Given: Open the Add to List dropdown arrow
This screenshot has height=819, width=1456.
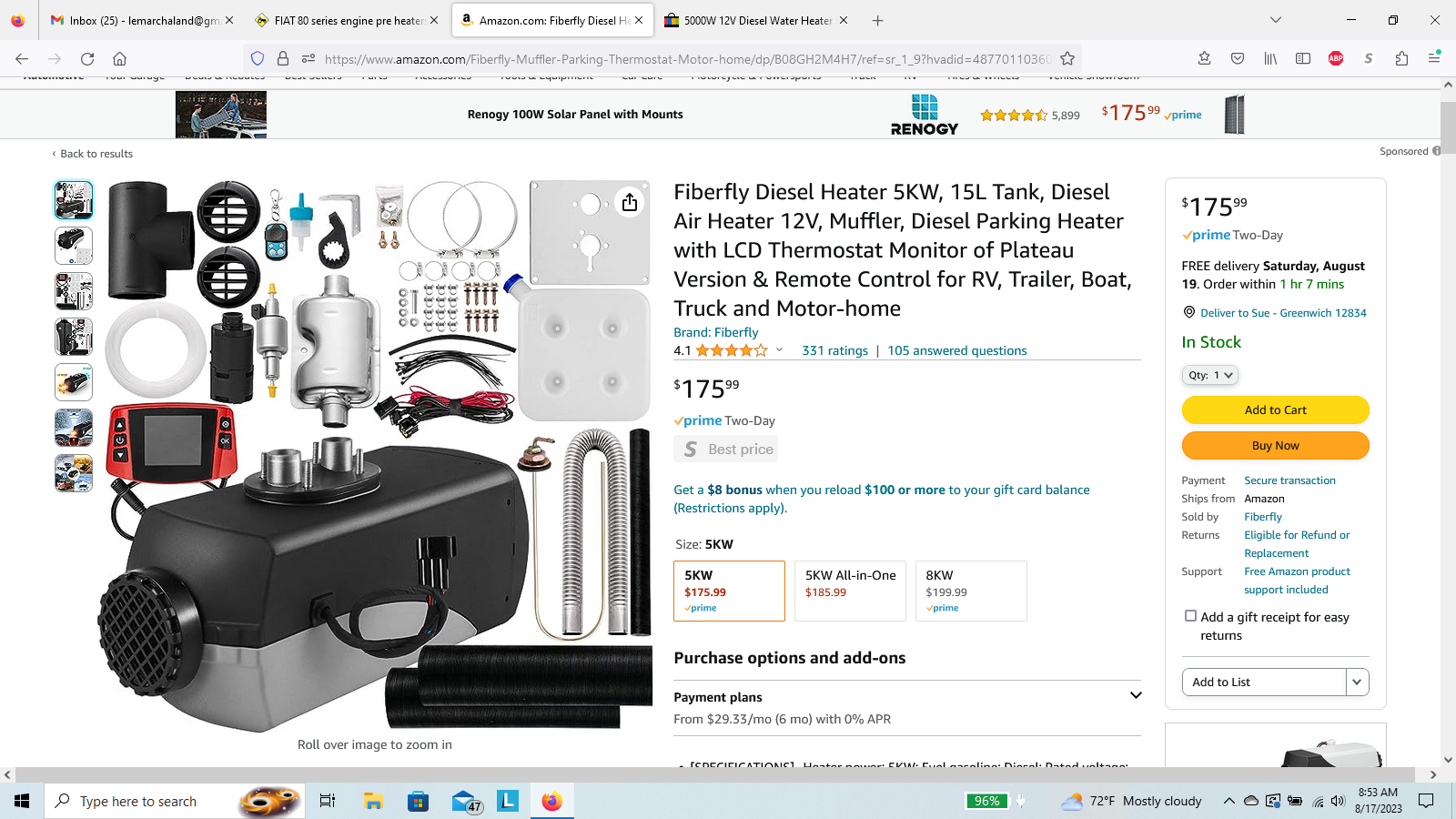Looking at the screenshot, I should coord(1357,682).
